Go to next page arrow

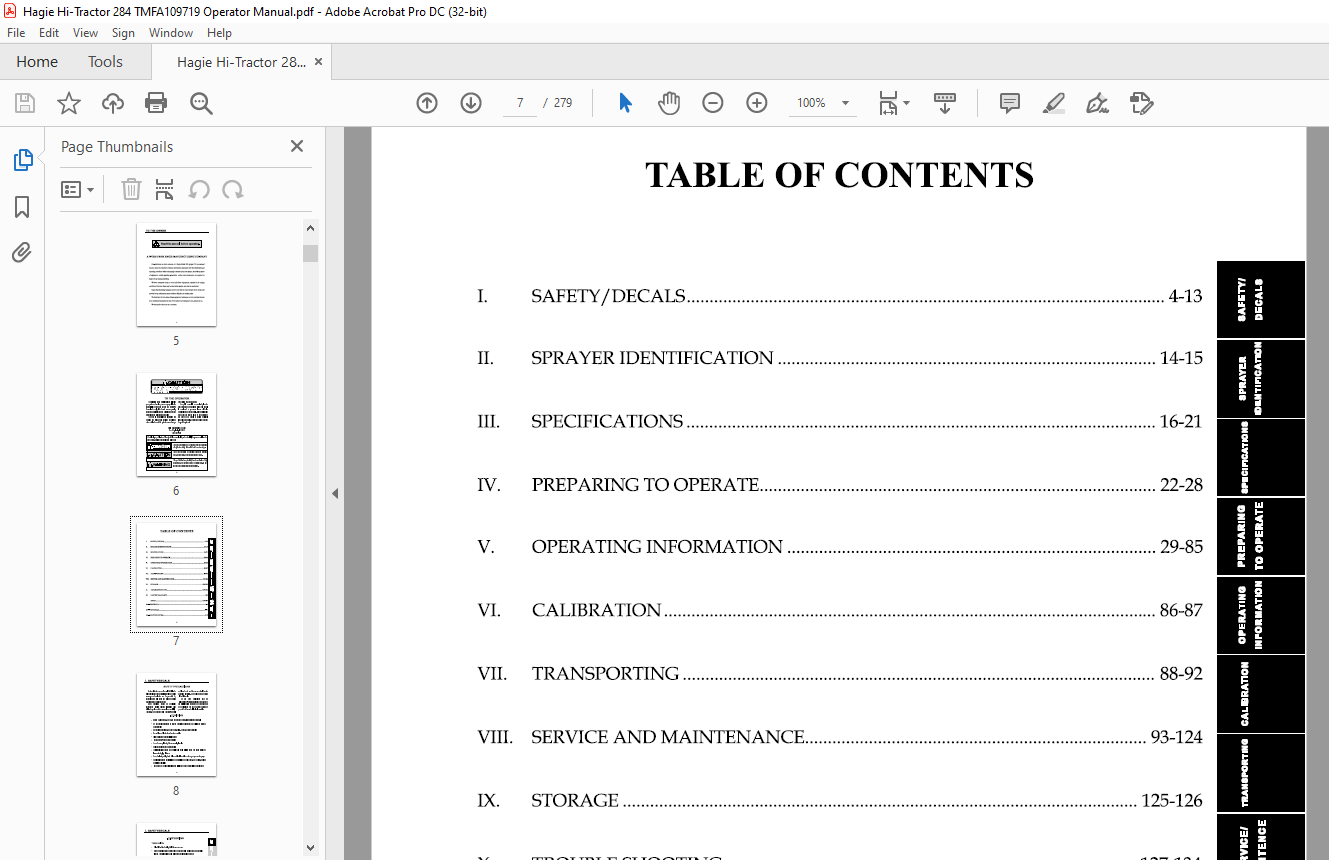pyautogui.click(x=471, y=103)
